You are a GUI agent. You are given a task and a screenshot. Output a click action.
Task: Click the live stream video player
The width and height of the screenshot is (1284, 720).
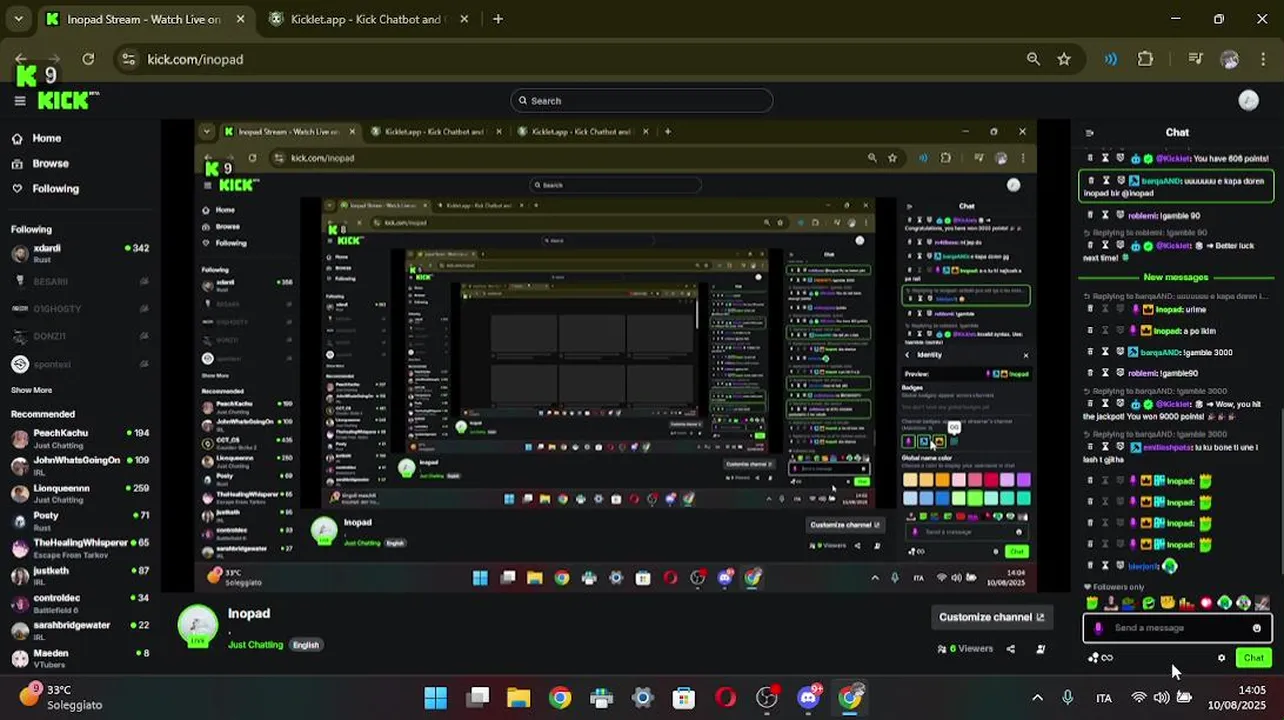616,356
